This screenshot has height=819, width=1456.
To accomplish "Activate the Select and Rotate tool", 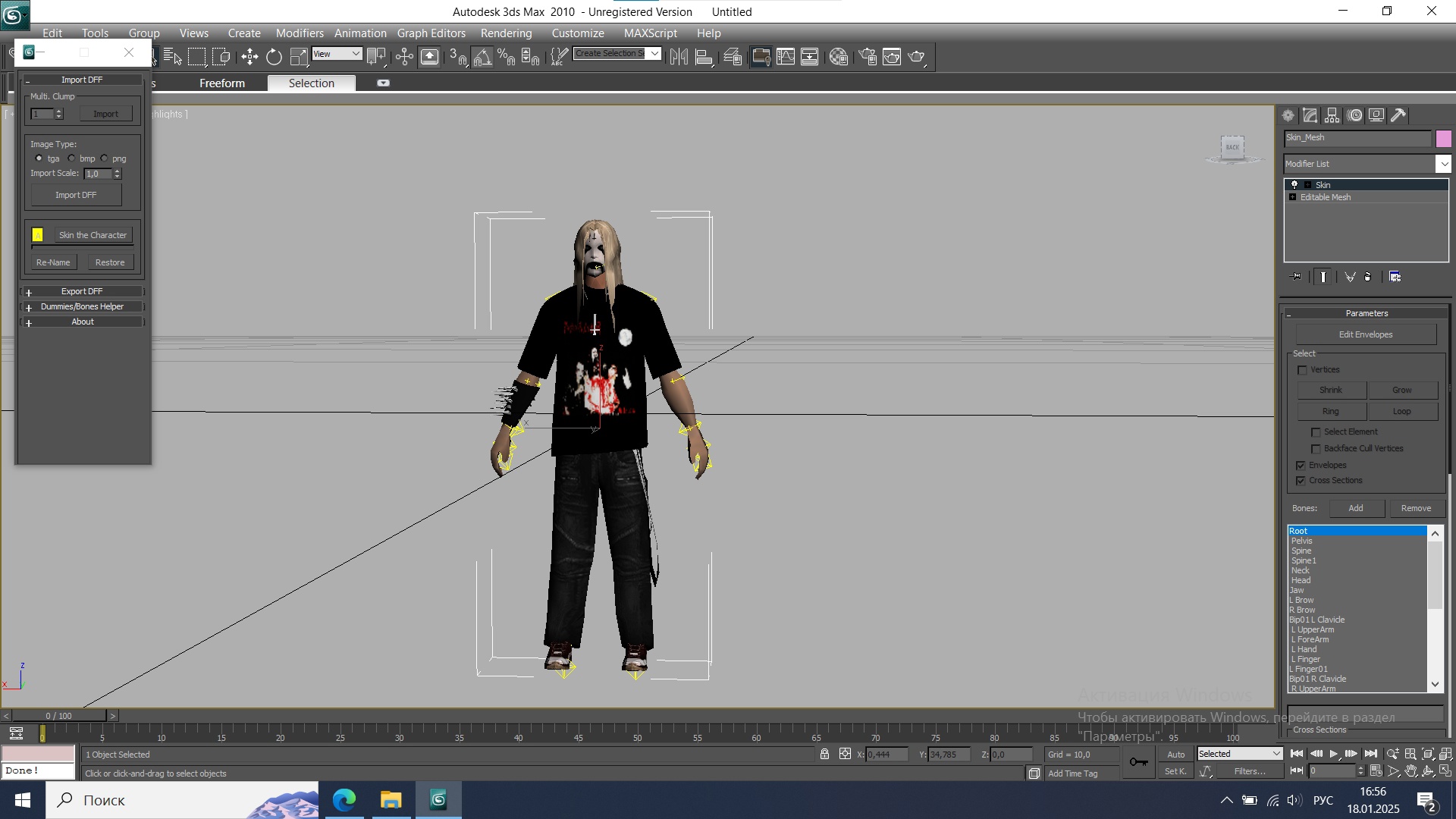I will [x=274, y=57].
